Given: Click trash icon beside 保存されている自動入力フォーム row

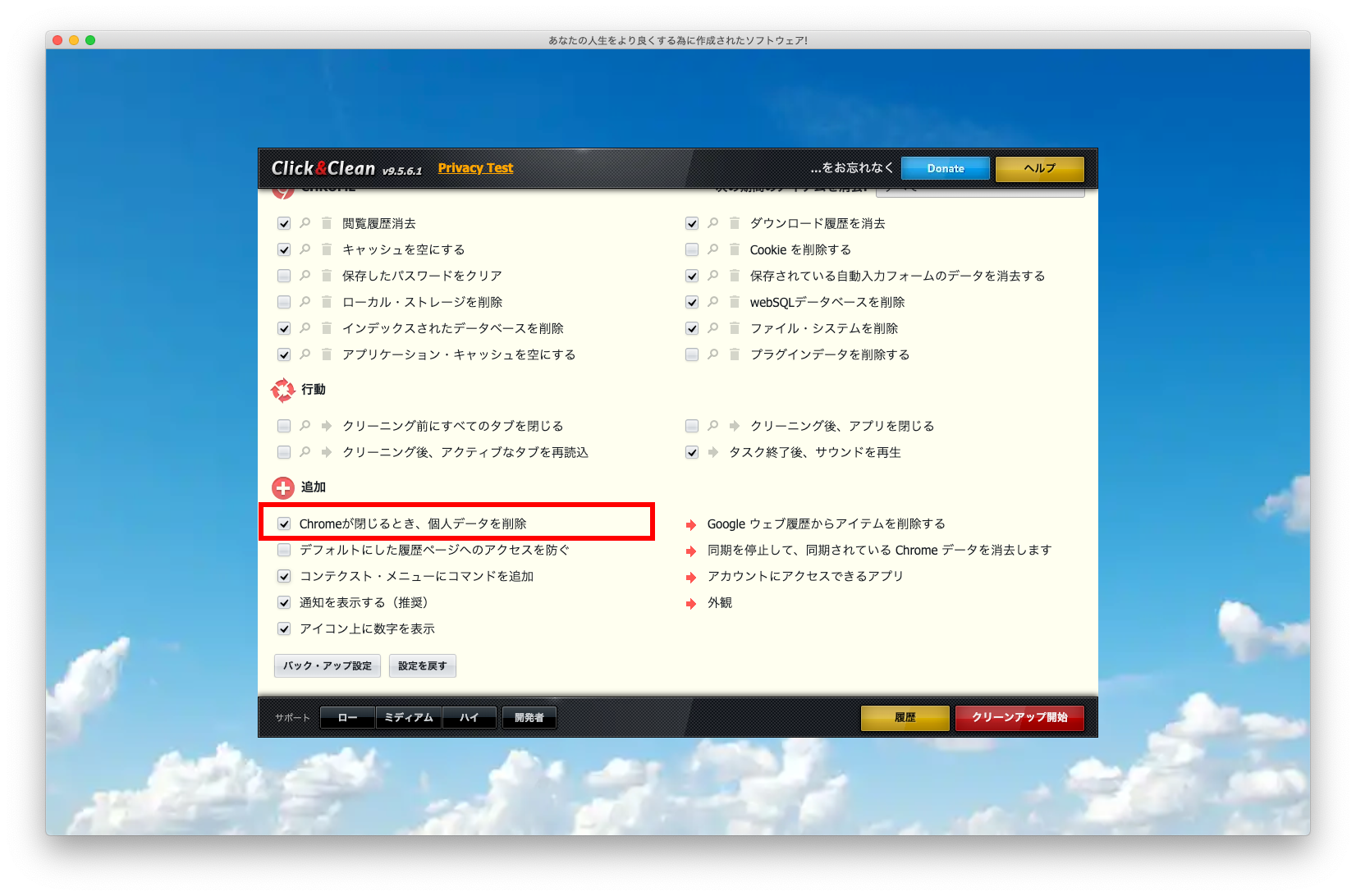Looking at the screenshot, I should tap(735, 276).
